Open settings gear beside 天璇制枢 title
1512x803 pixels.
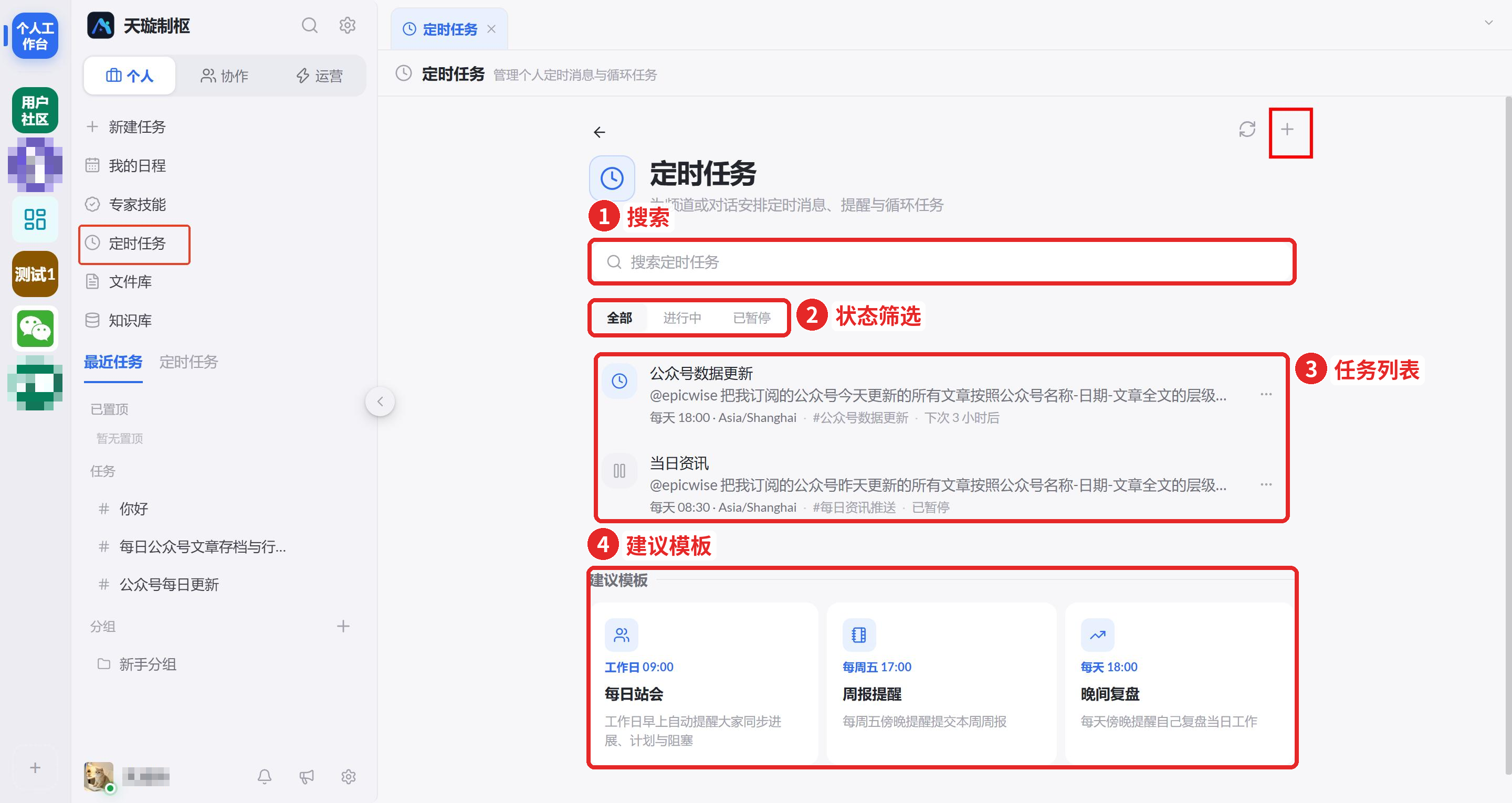coord(348,25)
